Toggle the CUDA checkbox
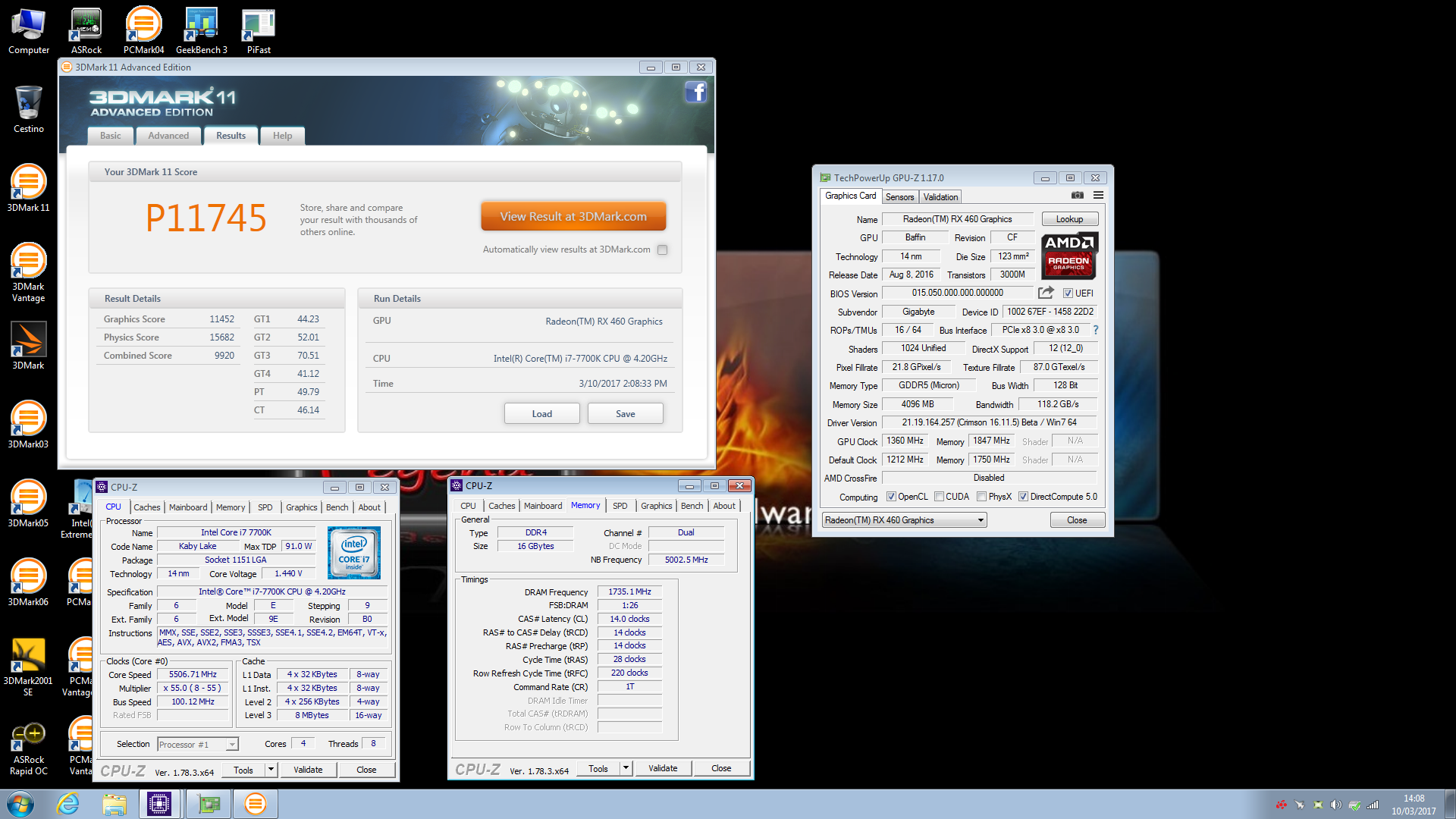Screen dimensions: 1456x819 939,497
